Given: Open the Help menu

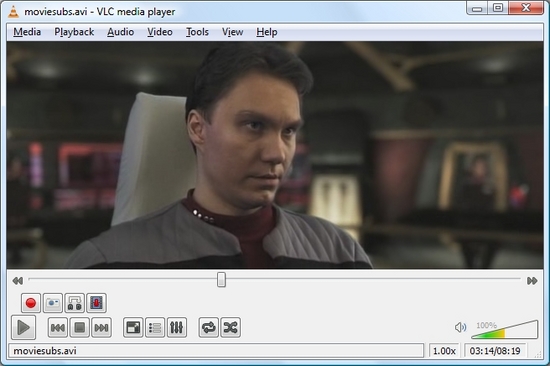Looking at the screenshot, I should click(267, 32).
